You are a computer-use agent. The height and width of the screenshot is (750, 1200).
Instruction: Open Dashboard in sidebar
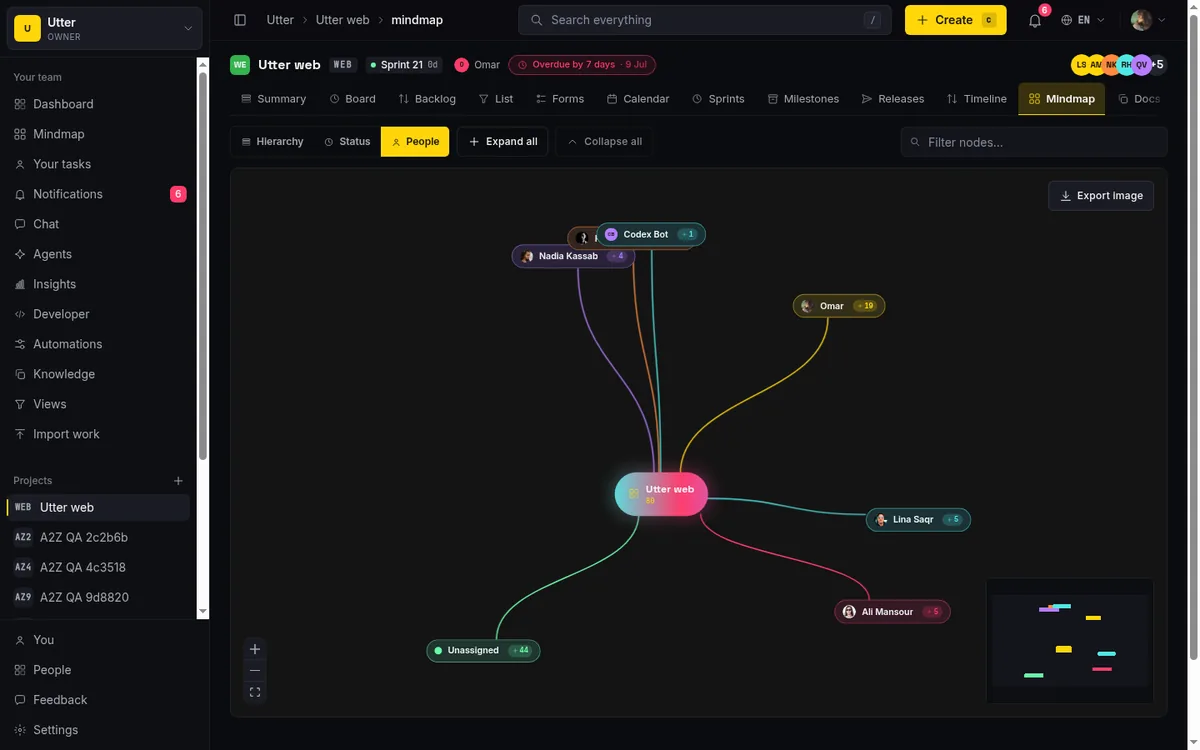[x=100, y=104]
